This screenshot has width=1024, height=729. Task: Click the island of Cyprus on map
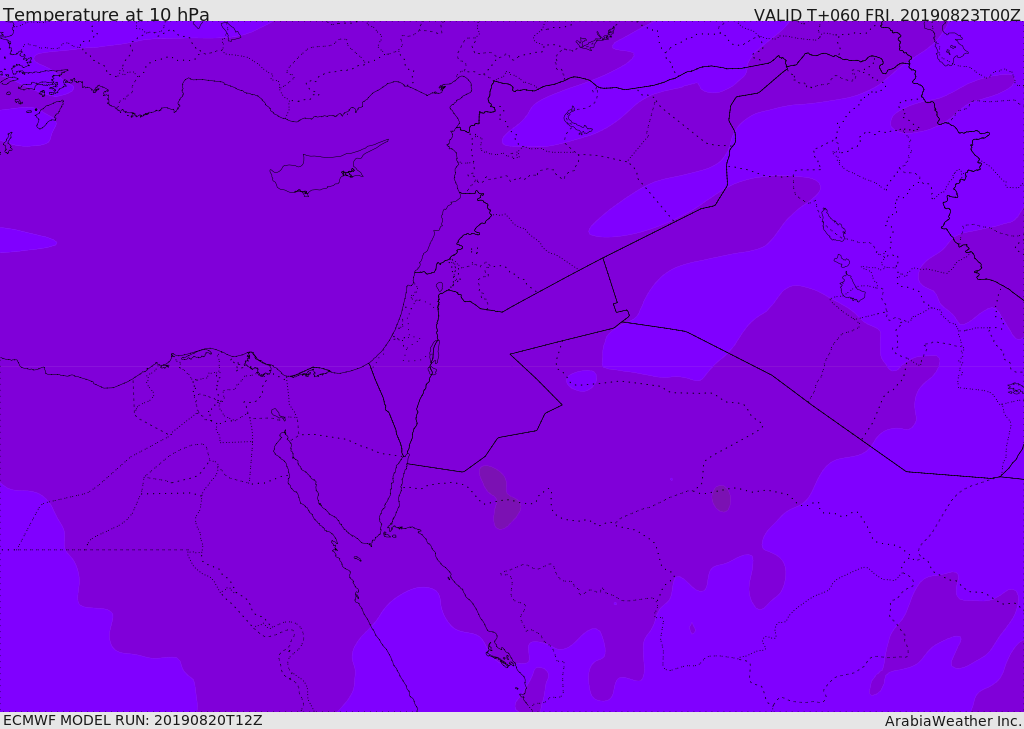[x=328, y=169]
